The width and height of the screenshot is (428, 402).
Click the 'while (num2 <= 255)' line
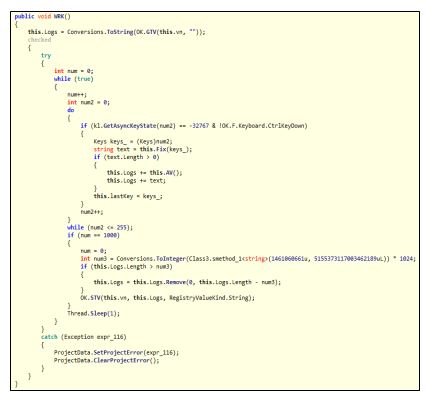pyautogui.click(x=100, y=227)
